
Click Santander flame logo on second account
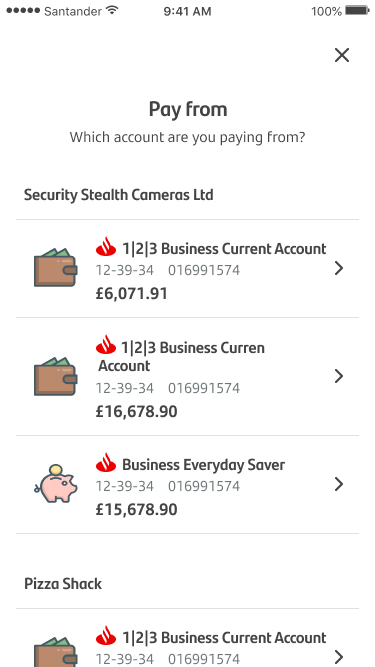106,345
